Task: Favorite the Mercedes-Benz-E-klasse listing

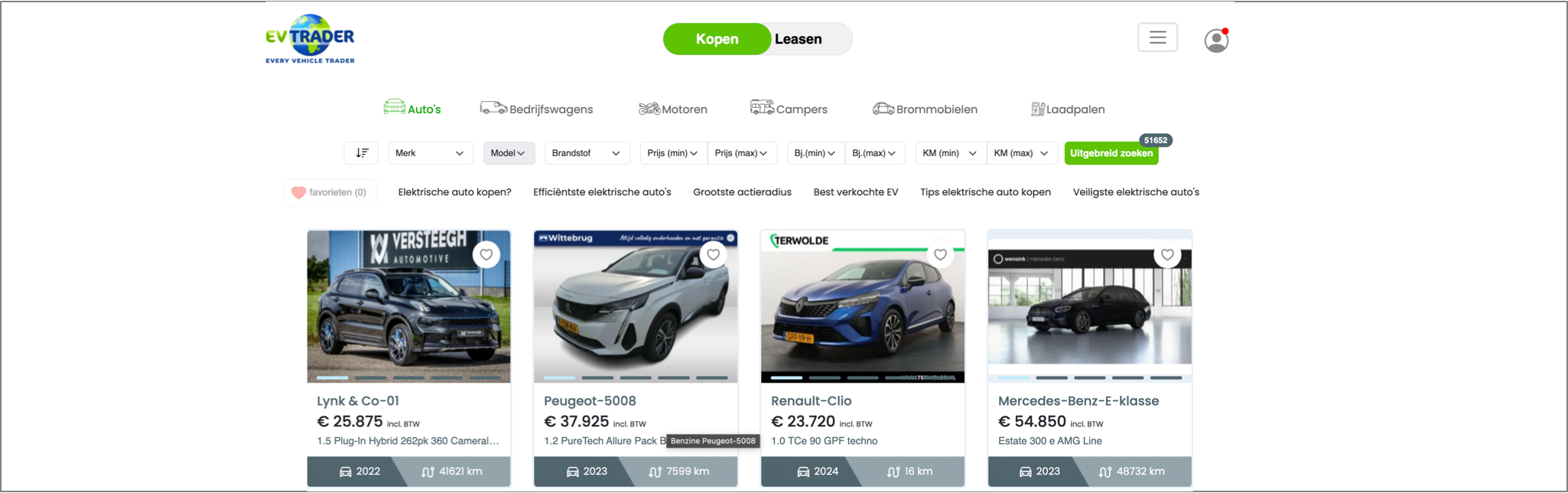Action: tap(1167, 255)
